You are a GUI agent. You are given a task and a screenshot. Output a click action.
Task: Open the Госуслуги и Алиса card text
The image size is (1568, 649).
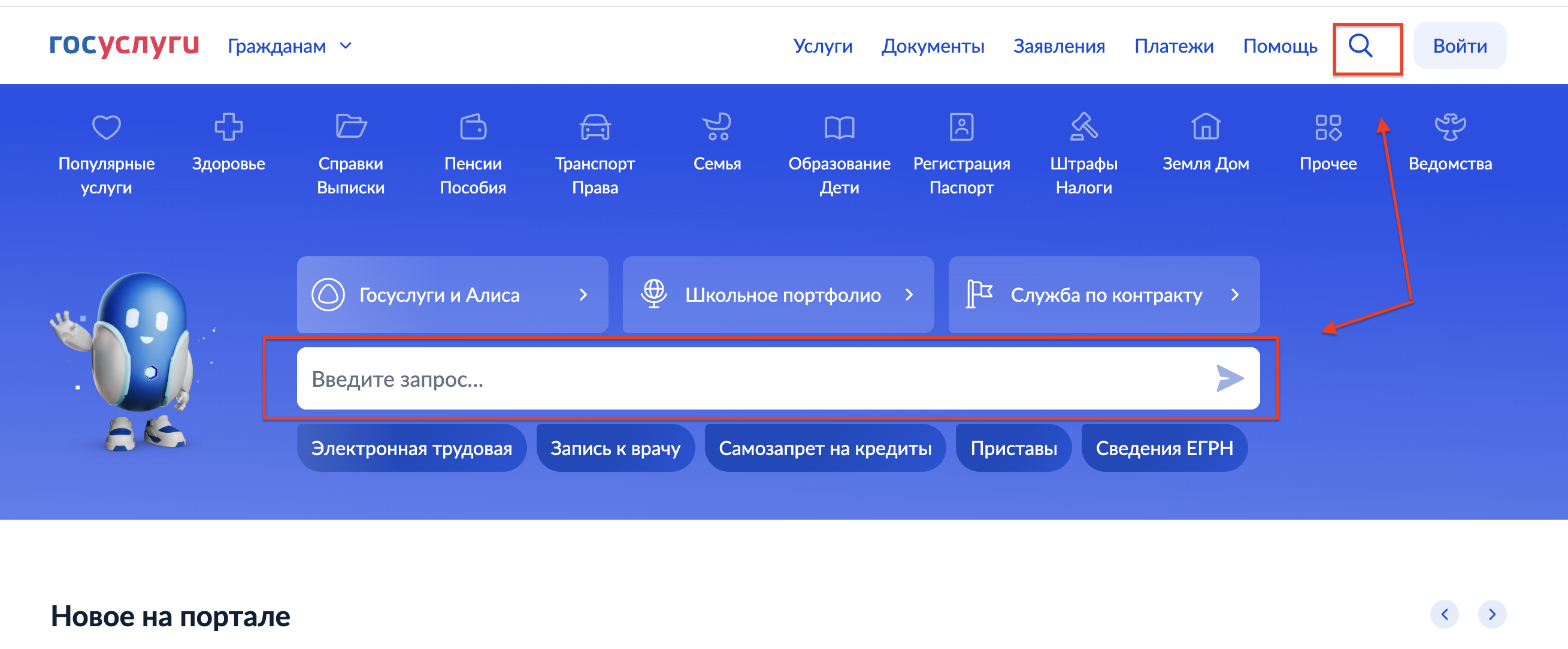point(440,295)
